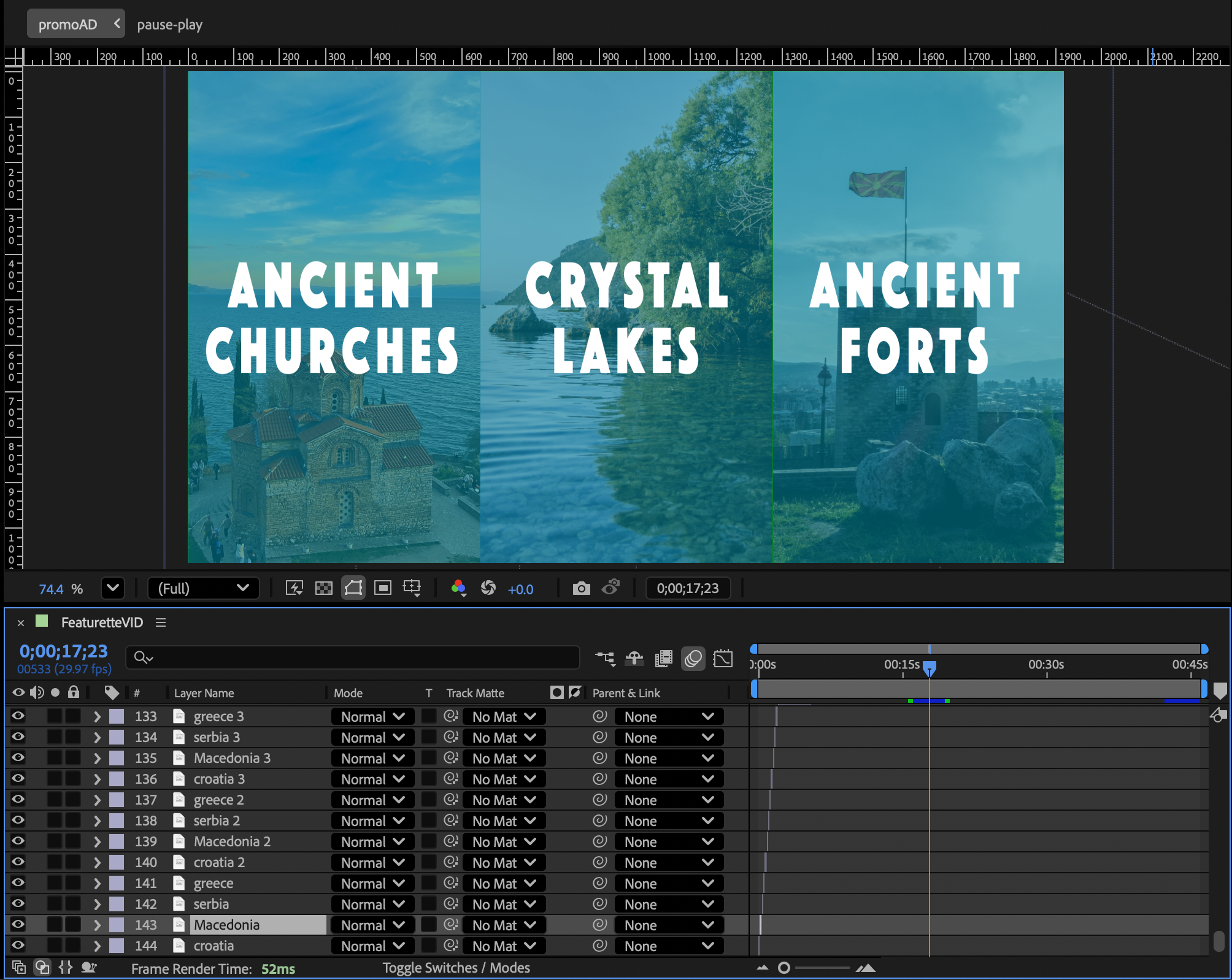The width and height of the screenshot is (1232, 980).
Task: Click the timeline zoom slider handle
Action: tap(783, 968)
